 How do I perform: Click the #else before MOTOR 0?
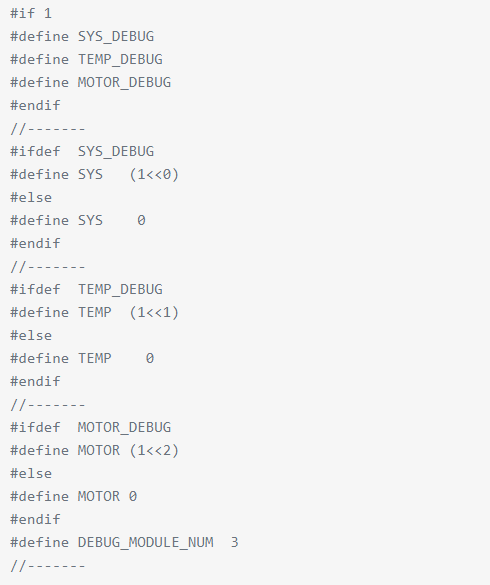click(31, 474)
